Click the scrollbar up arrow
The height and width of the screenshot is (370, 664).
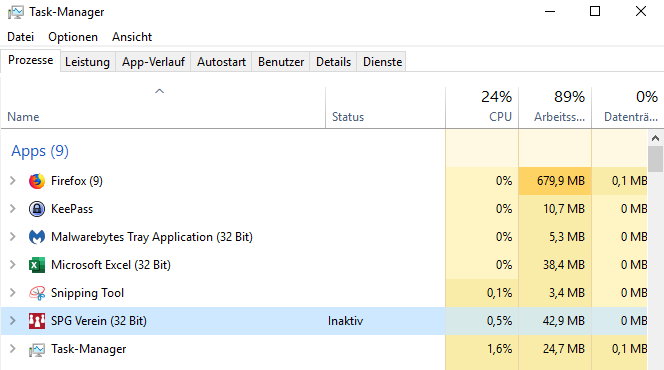656,138
